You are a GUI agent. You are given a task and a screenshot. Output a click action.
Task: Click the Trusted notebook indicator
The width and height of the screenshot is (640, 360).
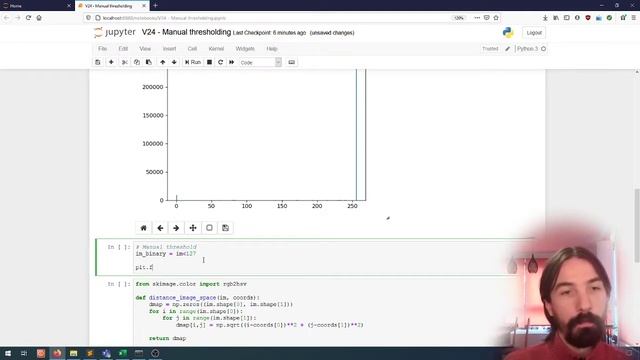pos(490,49)
